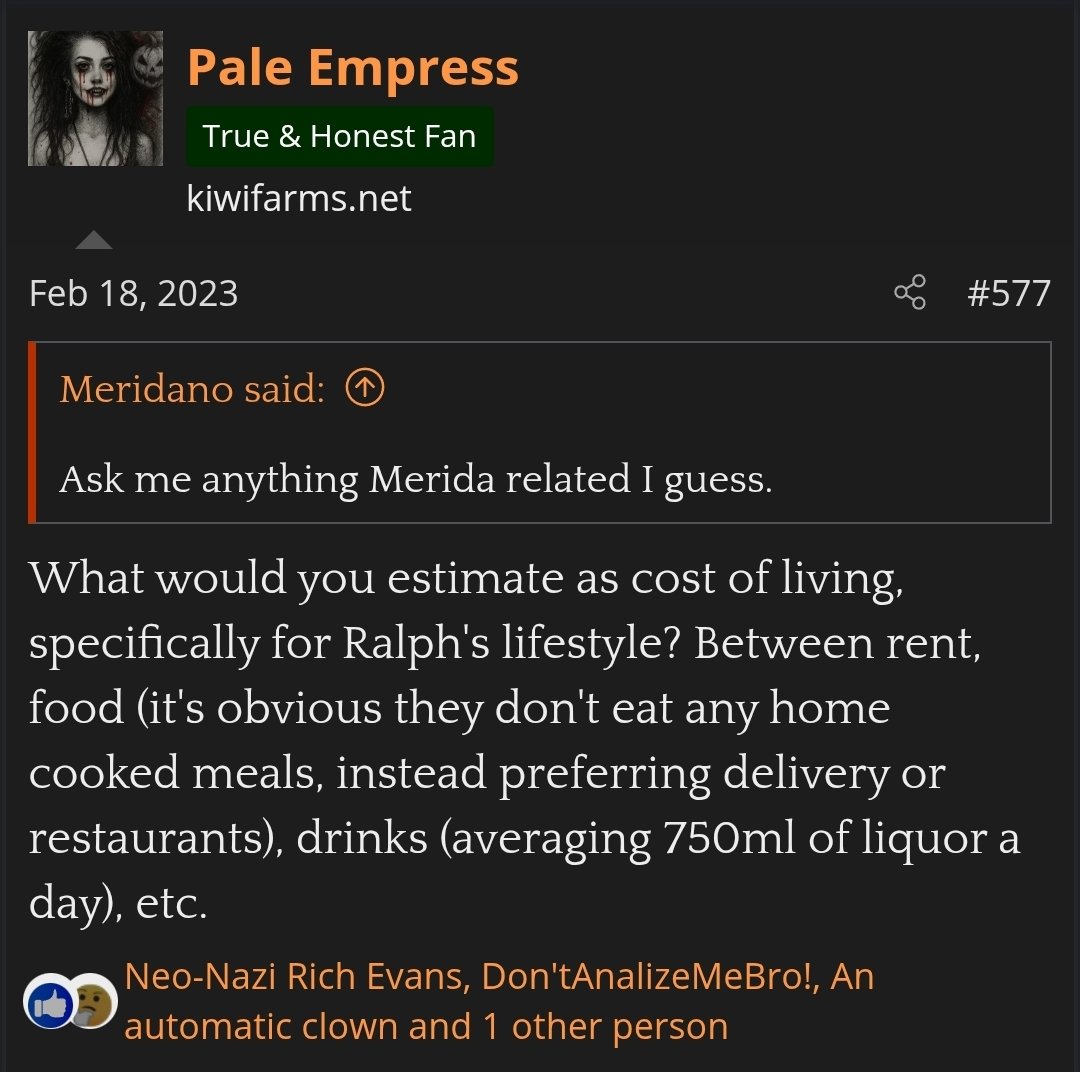The width and height of the screenshot is (1080, 1072).
Task: Click 'An' of An automatic clown reactor
Action: click(852, 976)
